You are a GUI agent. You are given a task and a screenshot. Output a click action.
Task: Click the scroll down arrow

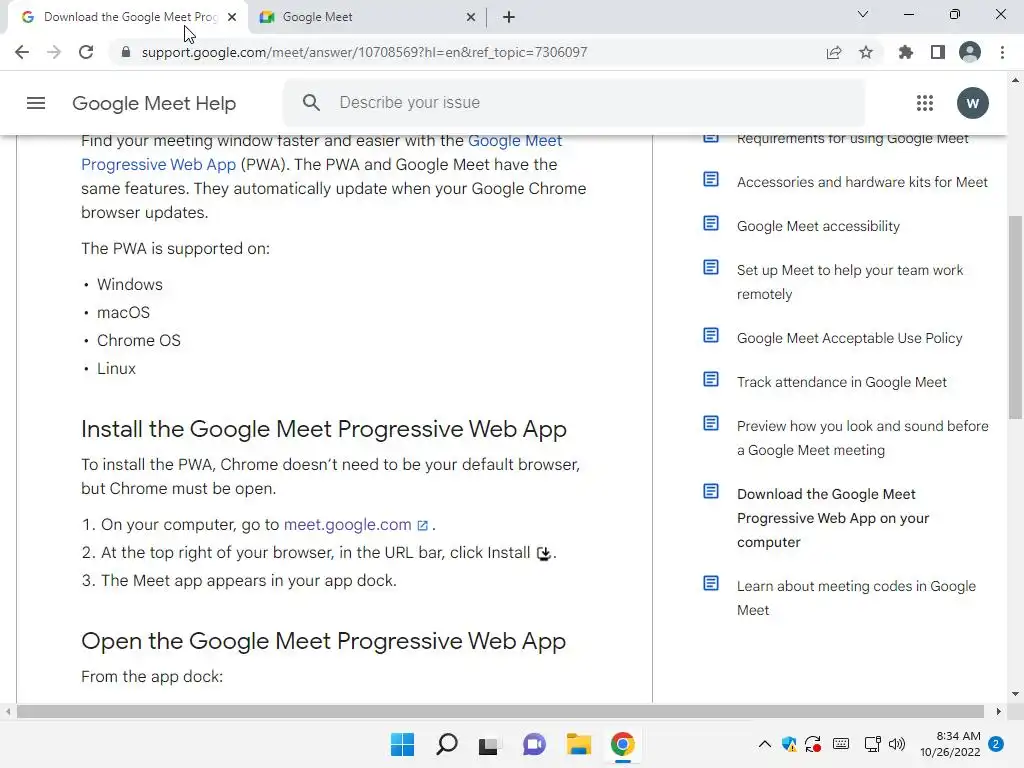coord(1015,694)
